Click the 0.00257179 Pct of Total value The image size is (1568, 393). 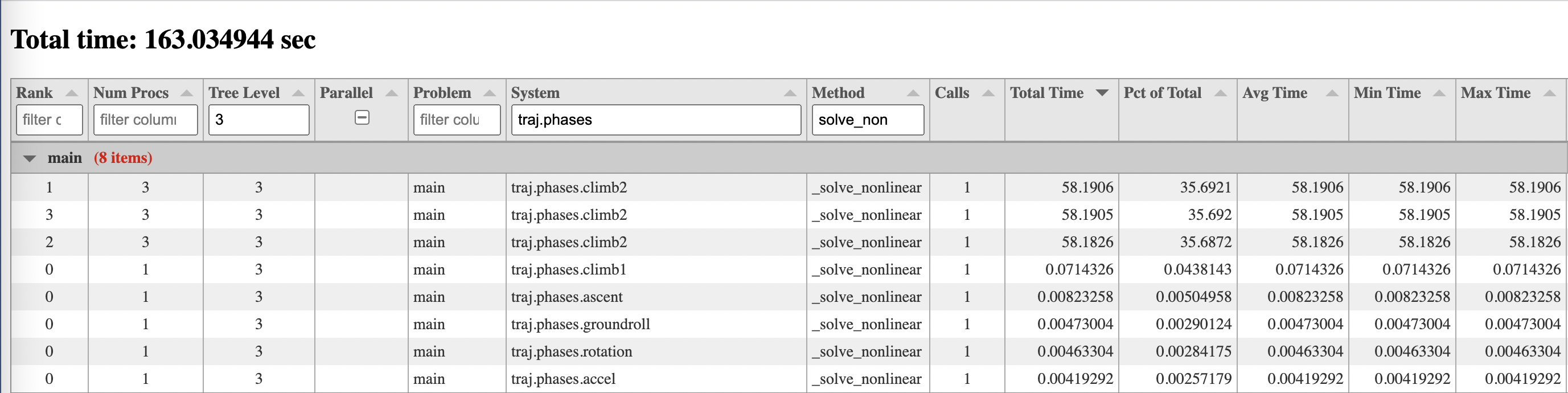(x=1194, y=379)
